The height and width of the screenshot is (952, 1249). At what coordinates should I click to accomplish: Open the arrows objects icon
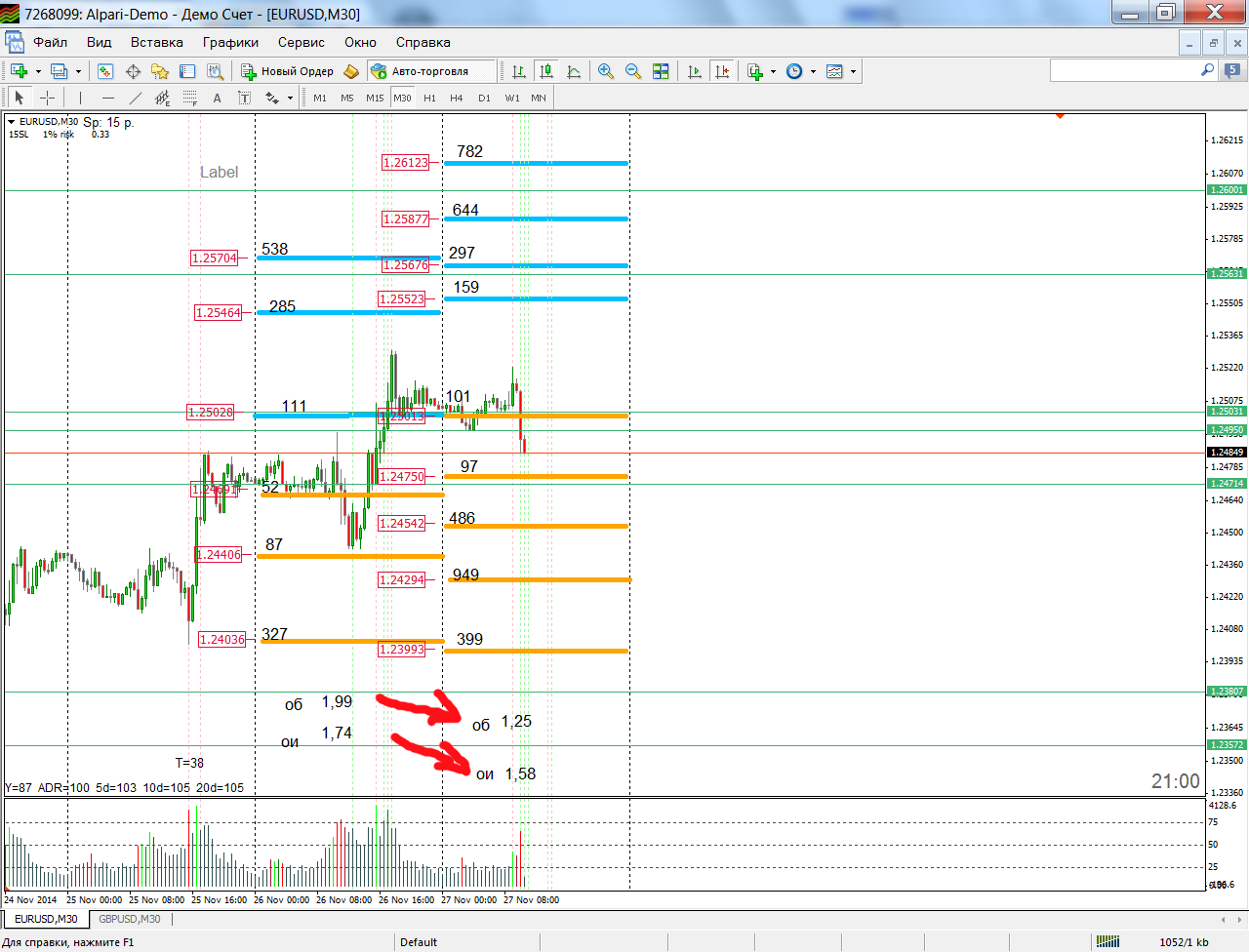(x=272, y=98)
